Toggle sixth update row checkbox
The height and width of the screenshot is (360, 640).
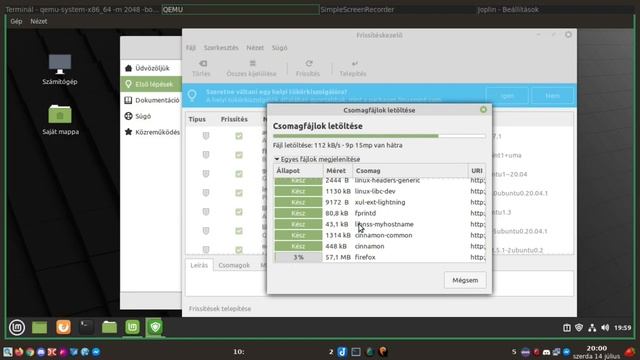click(x=239, y=231)
